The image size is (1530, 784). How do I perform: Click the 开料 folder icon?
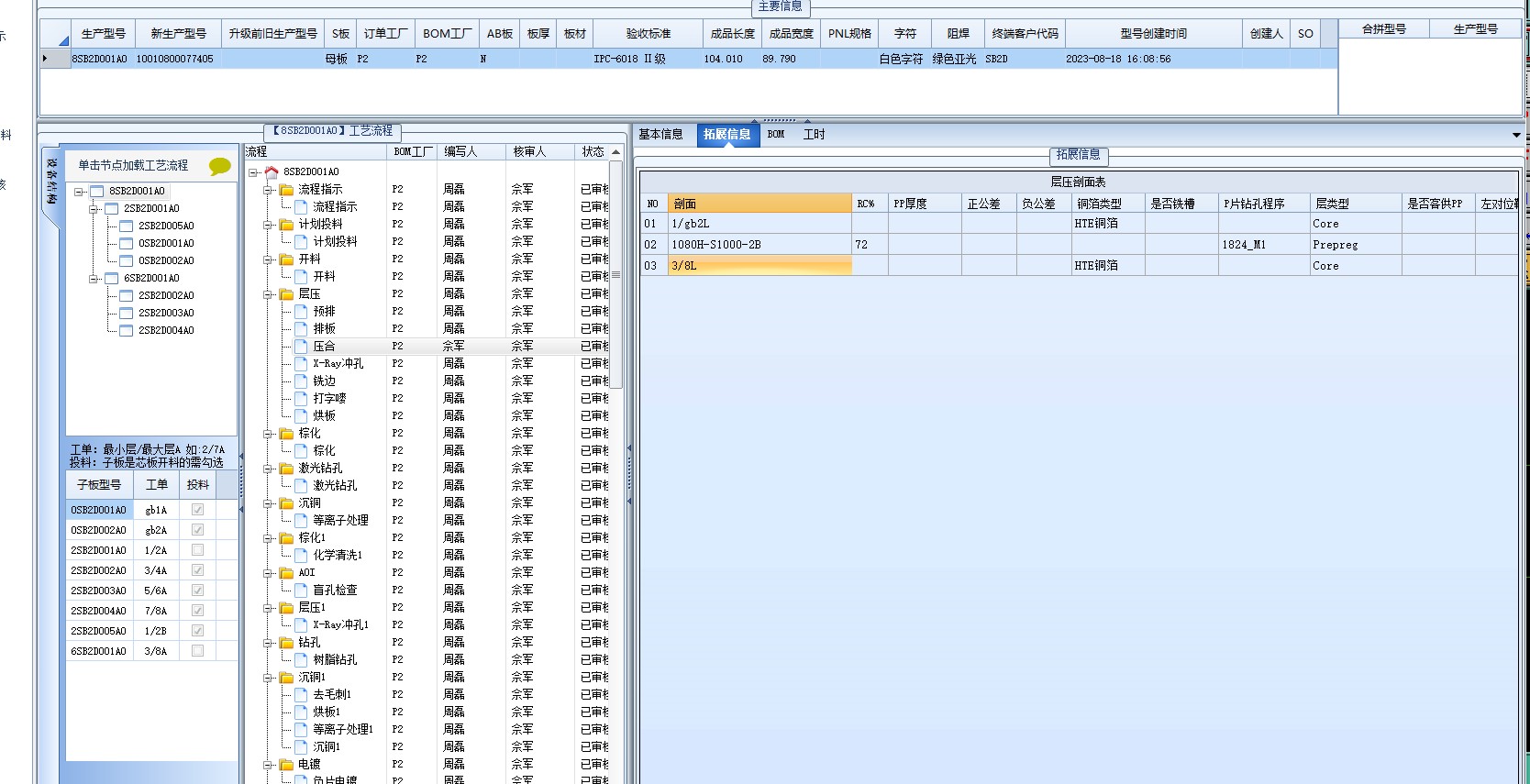(287, 259)
